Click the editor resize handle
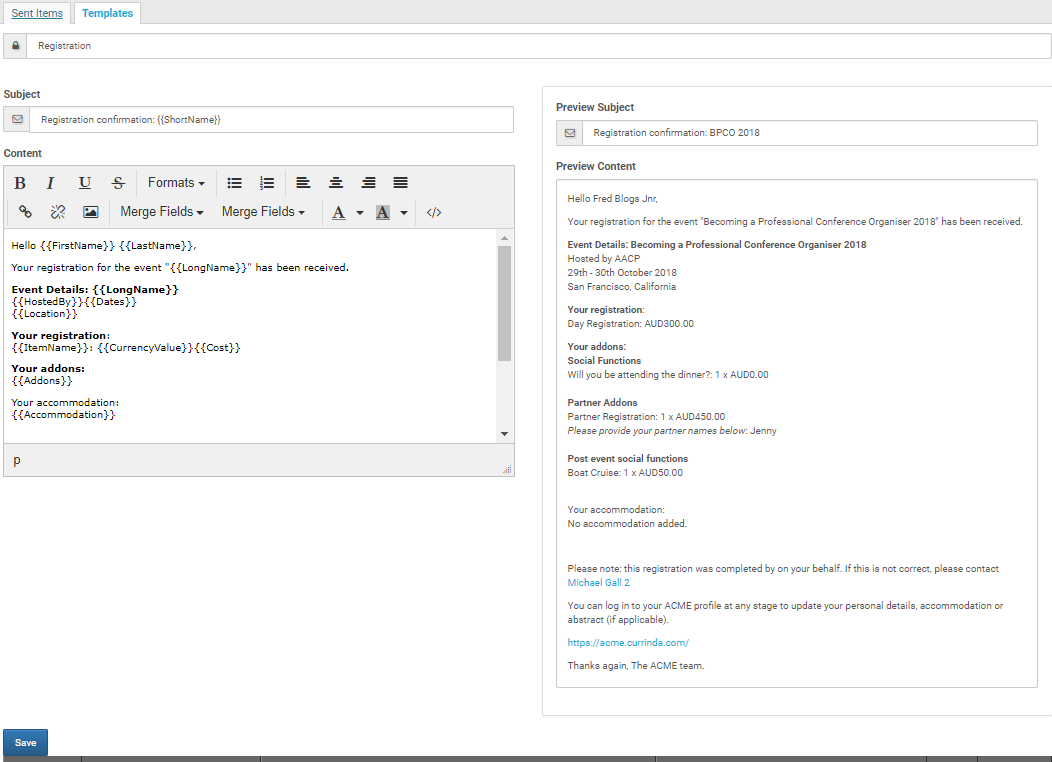 (507, 470)
